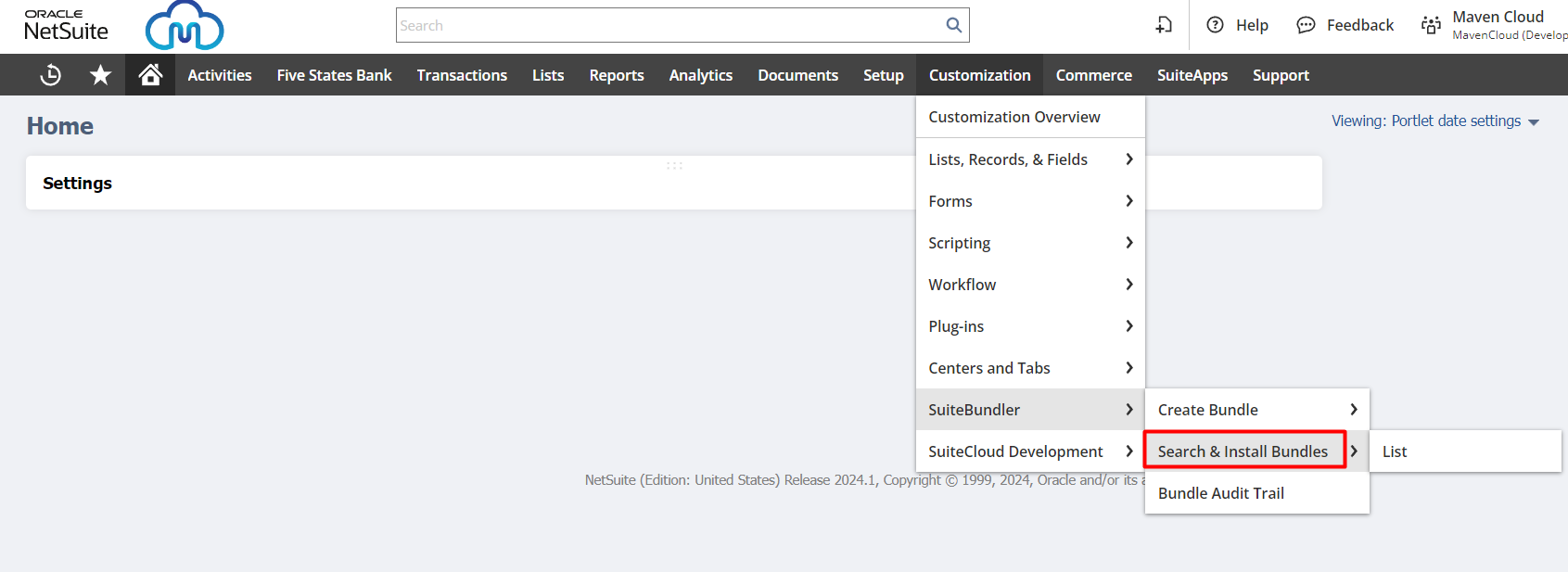Click the Maven Cloud logo
The height and width of the screenshot is (572, 1568).
(185, 26)
